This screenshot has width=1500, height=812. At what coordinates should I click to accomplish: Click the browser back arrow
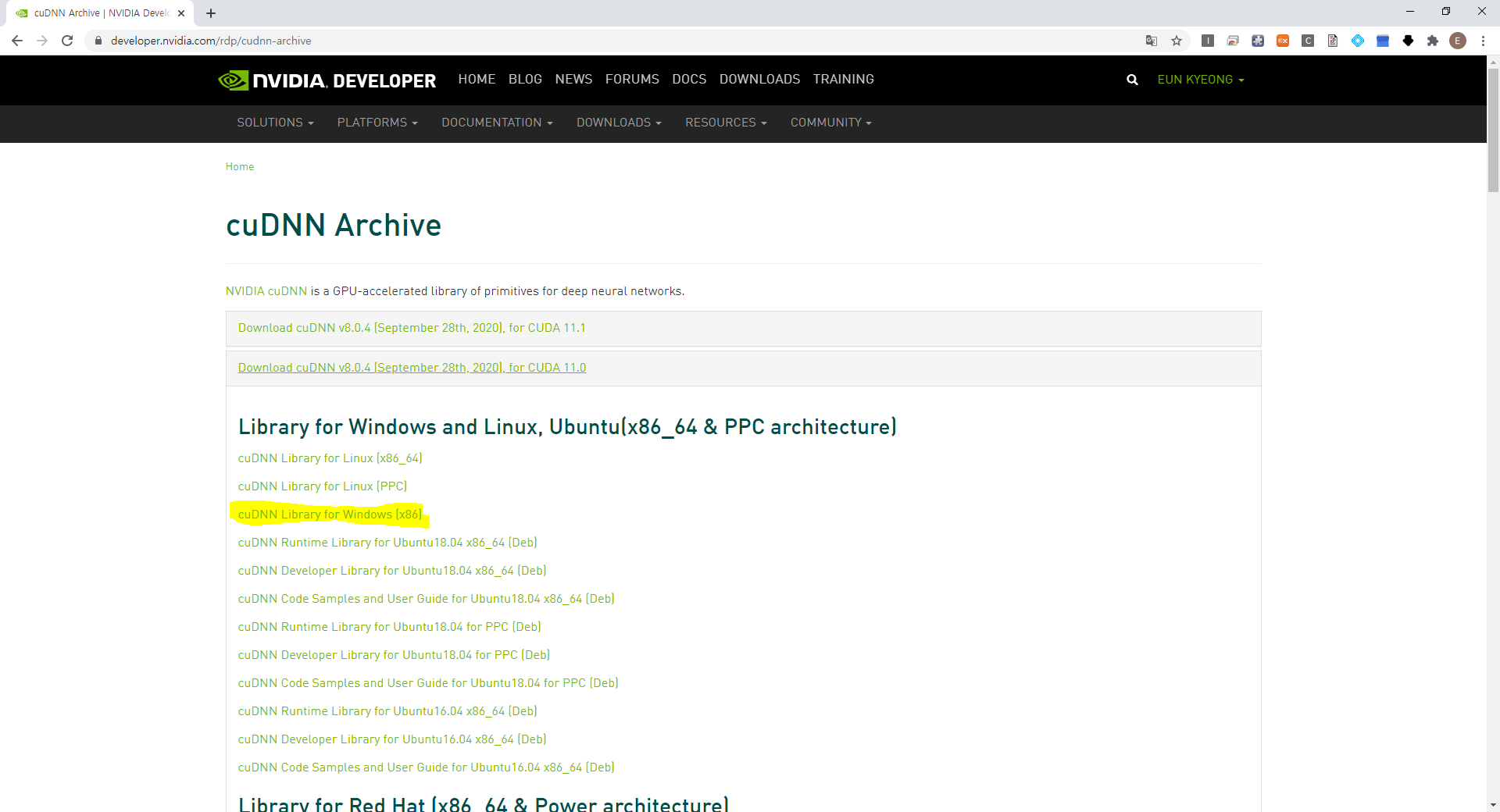click(17, 41)
